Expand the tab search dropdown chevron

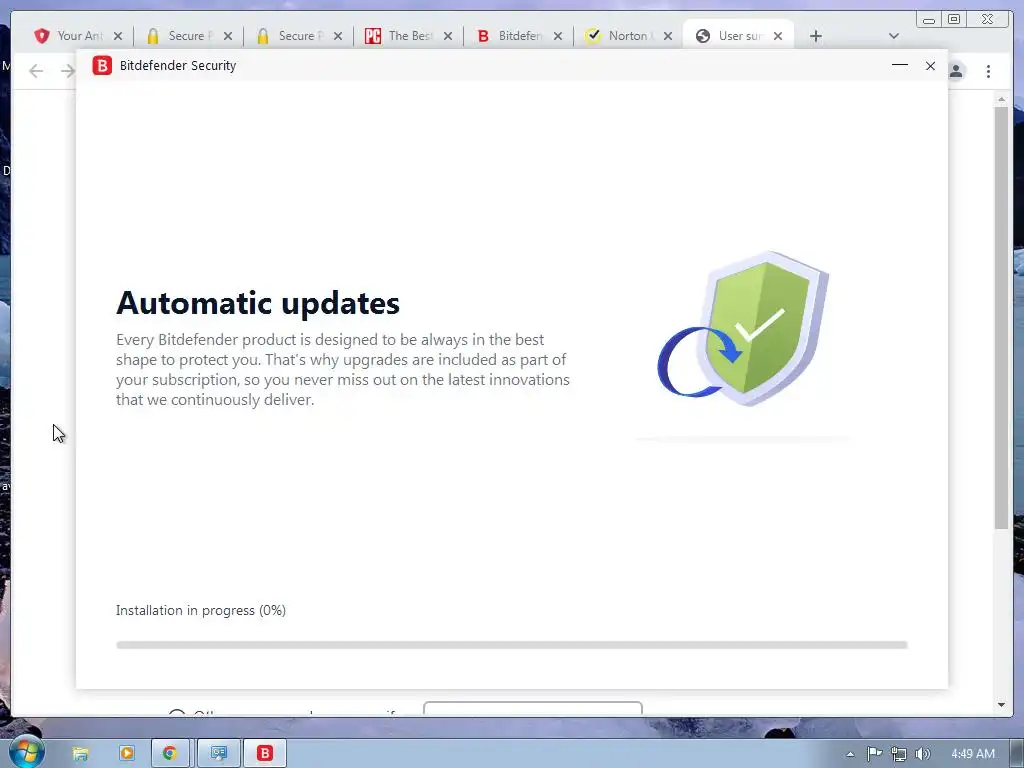[x=893, y=36]
